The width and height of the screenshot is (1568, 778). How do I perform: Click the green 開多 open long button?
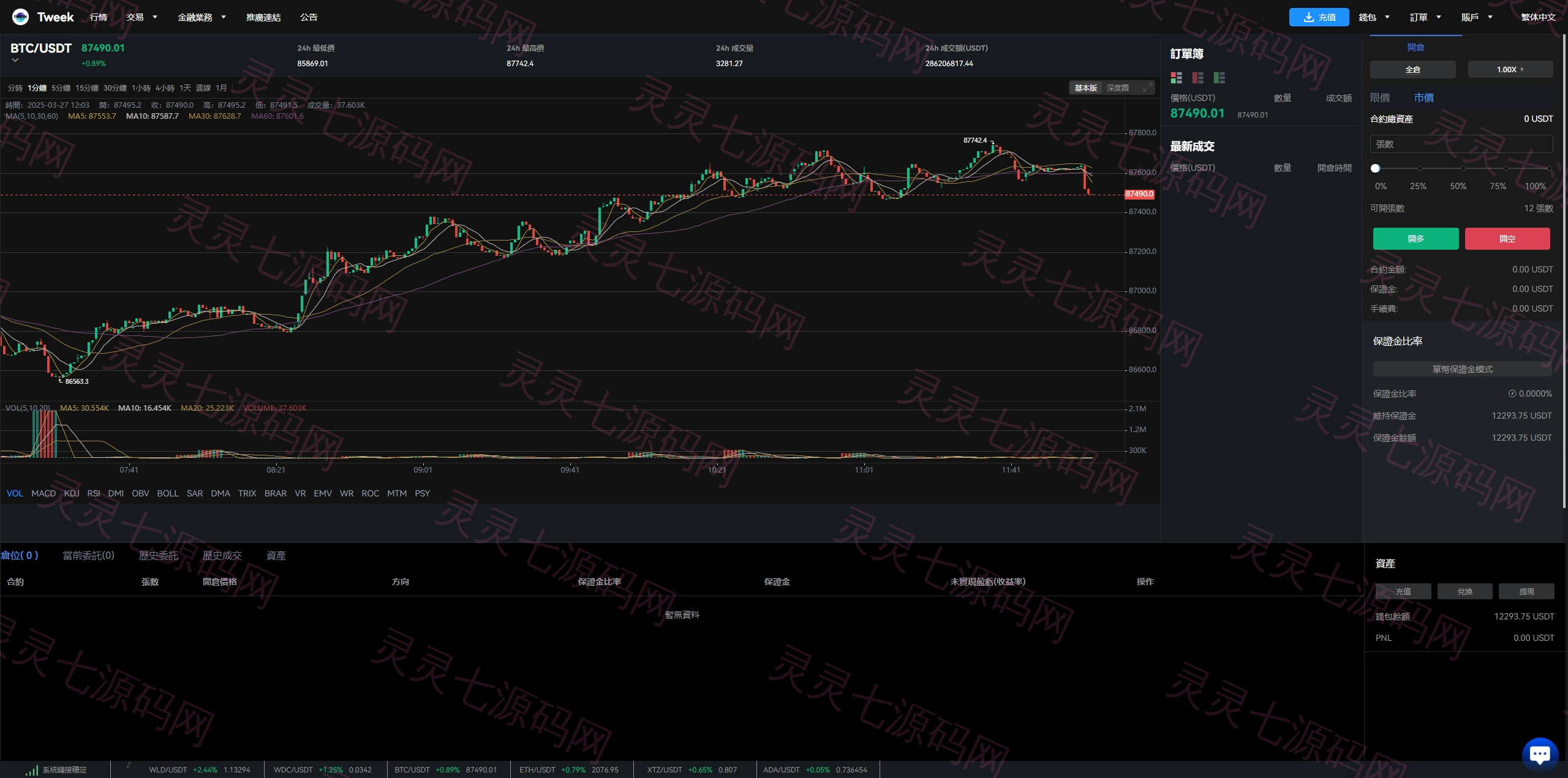(x=1415, y=239)
